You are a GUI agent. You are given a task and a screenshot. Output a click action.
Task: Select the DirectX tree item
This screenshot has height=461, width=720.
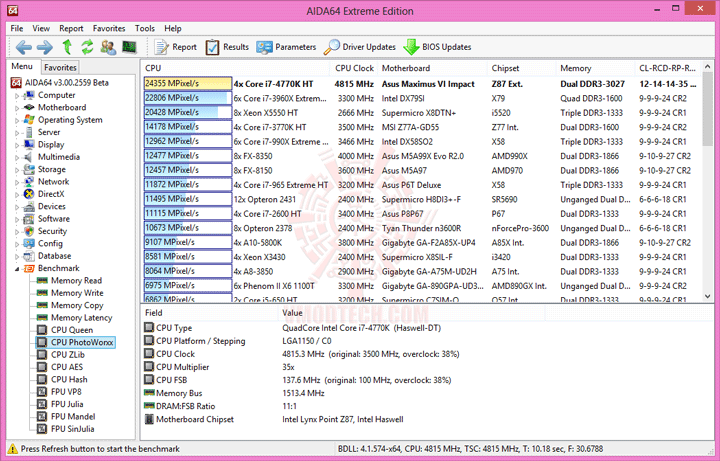pyautogui.click(x=51, y=194)
